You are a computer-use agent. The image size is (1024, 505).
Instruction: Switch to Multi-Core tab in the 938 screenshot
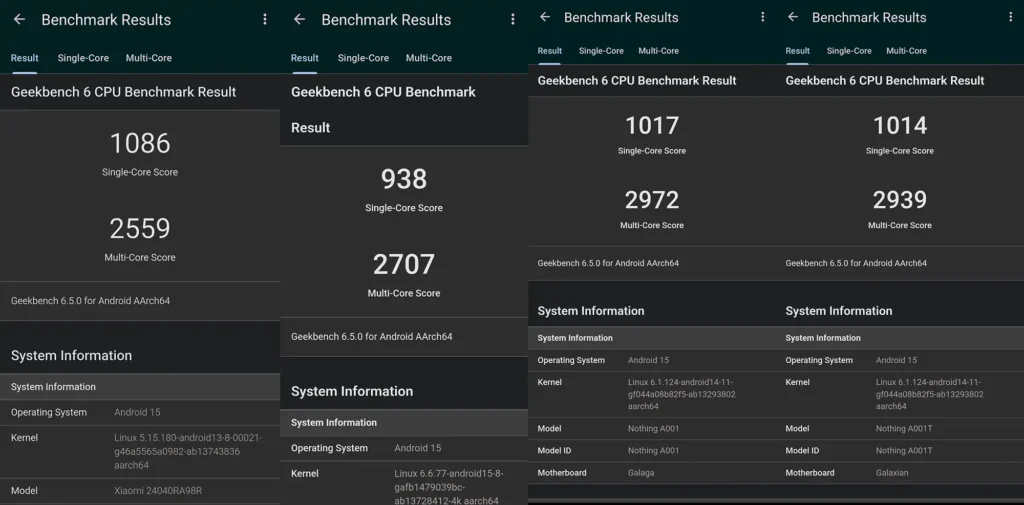(428, 58)
